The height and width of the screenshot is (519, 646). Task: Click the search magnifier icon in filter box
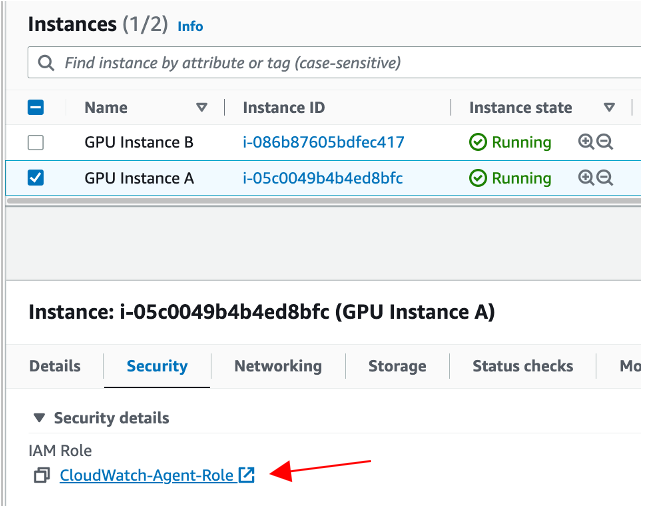[46, 63]
